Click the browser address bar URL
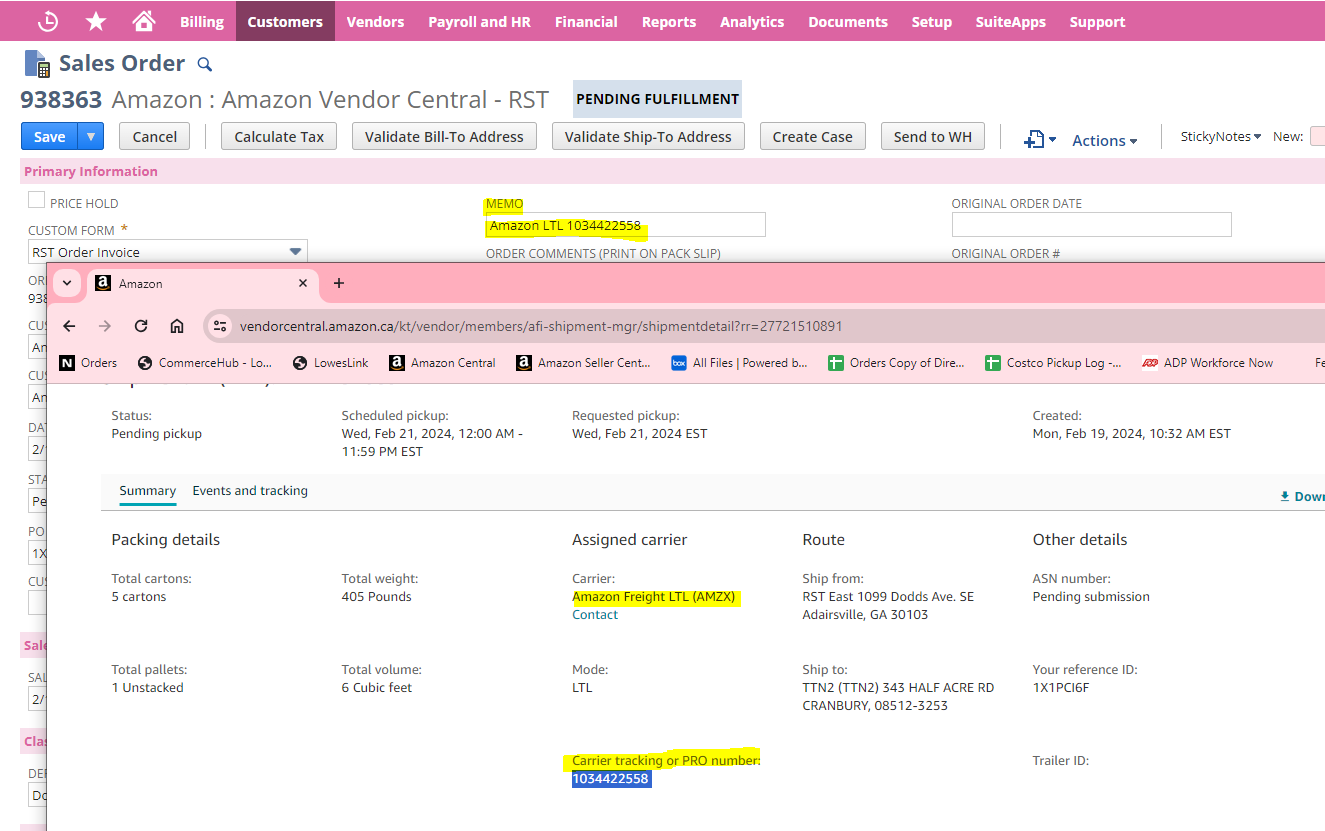 coord(541,326)
